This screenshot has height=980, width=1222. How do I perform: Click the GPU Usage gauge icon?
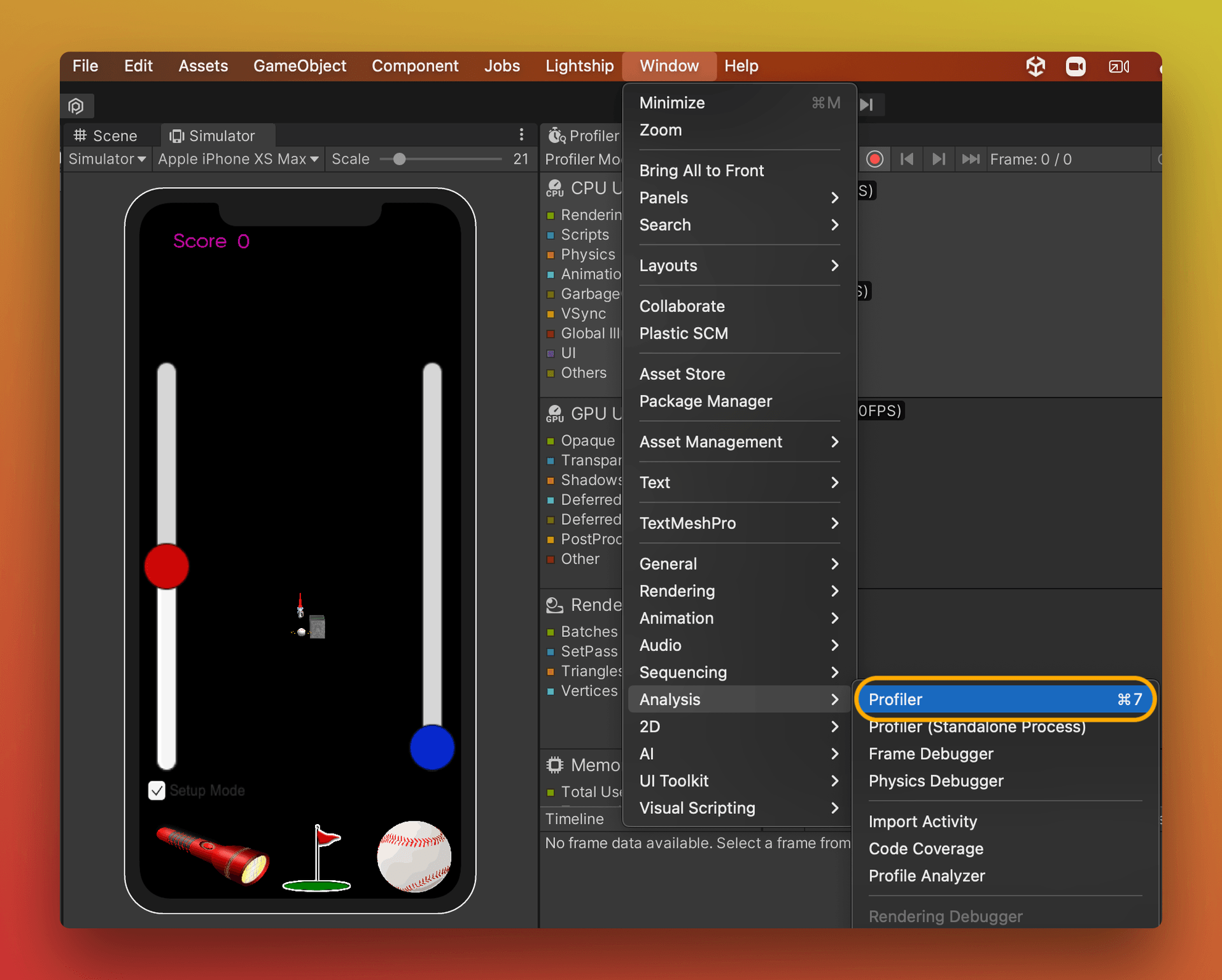(x=554, y=413)
